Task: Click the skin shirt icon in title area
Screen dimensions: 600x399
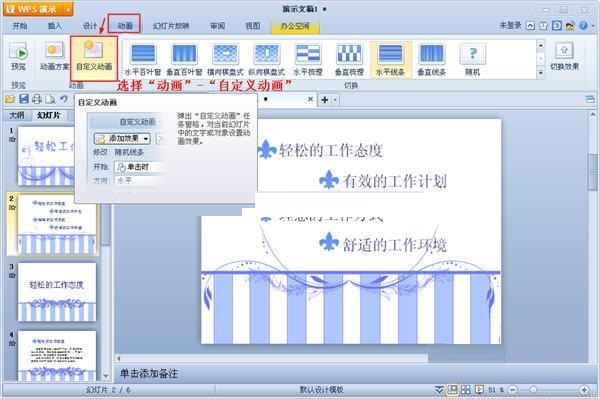Action: click(x=543, y=26)
